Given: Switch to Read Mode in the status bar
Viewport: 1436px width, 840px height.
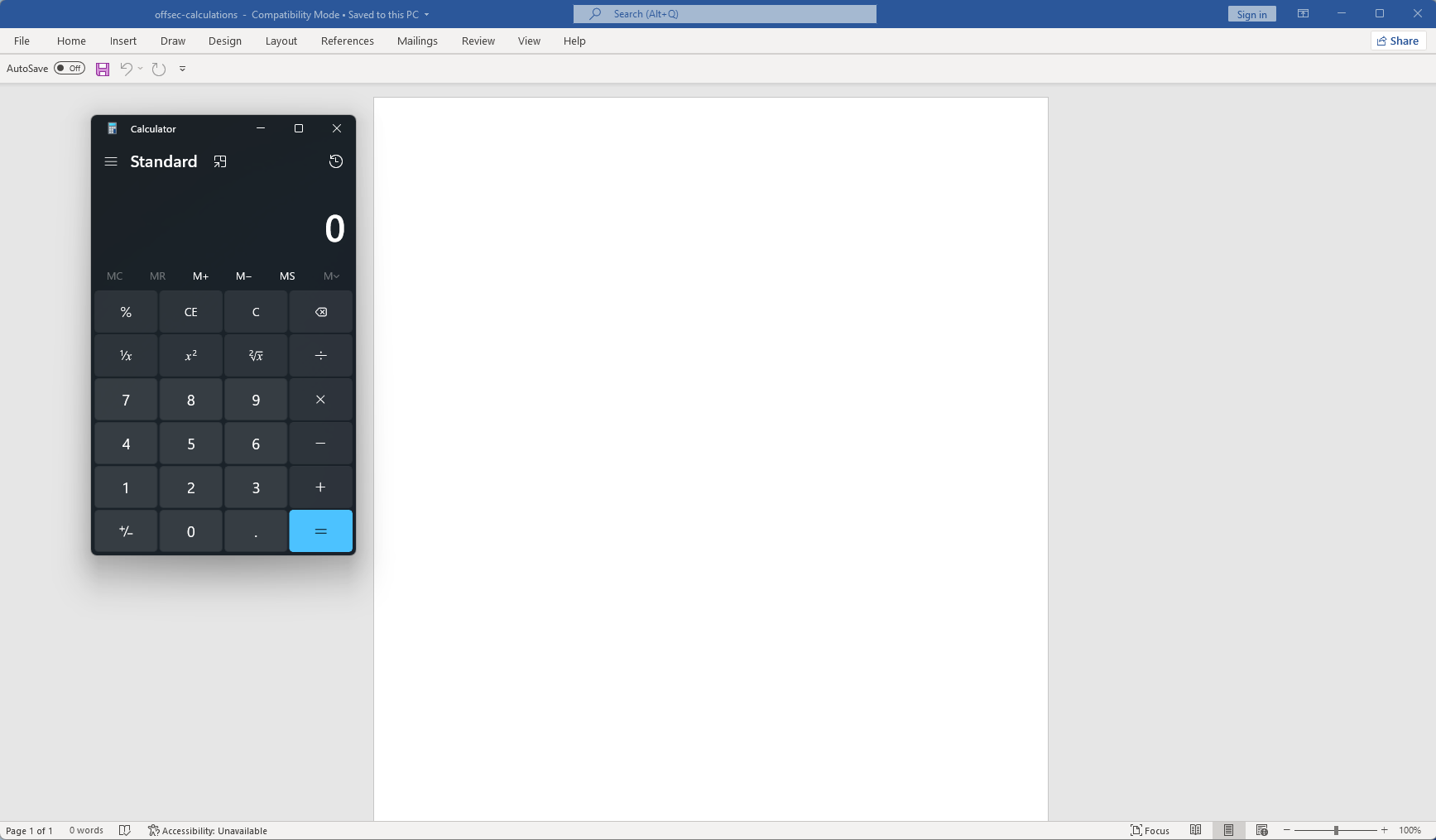Looking at the screenshot, I should [x=1195, y=830].
